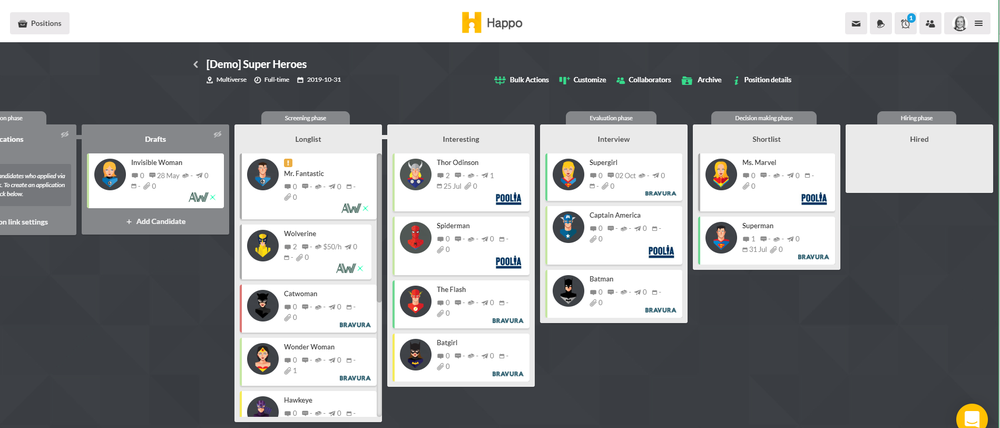
Task: Click Bravura logo on The Flash card
Action: point(508,321)
